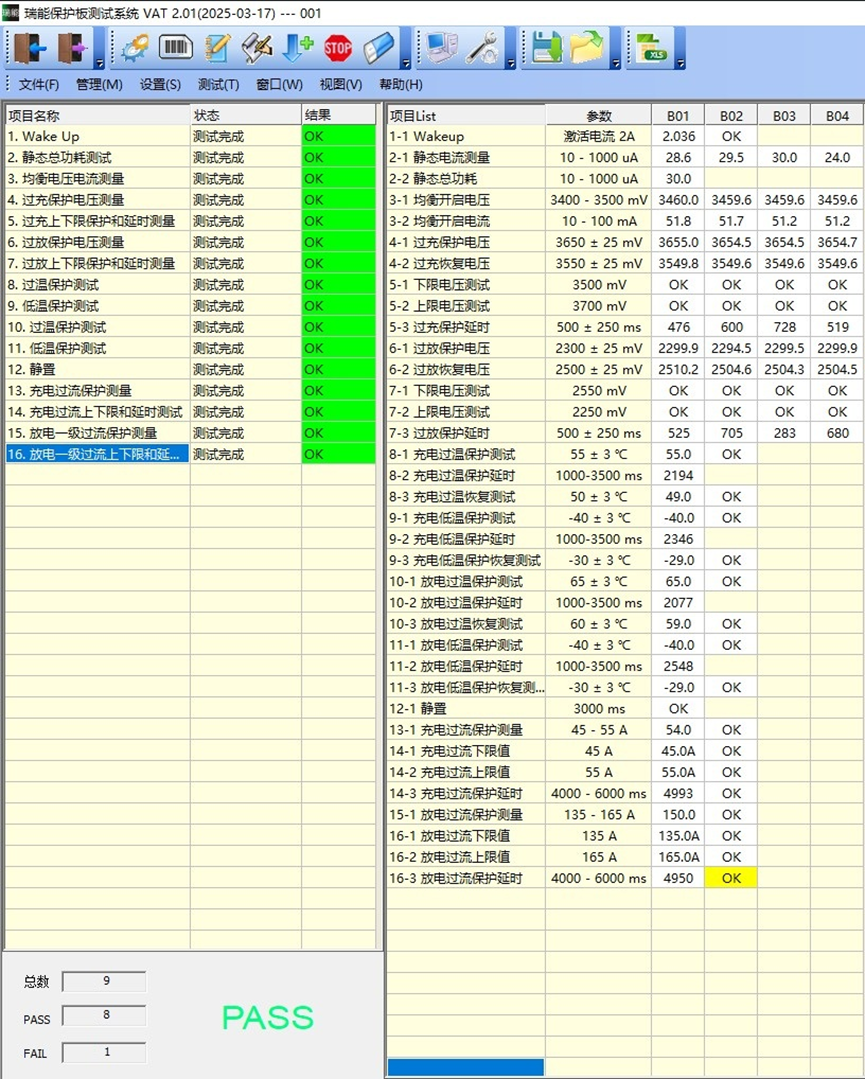The width and height of the screenshot is (865, 1079).
Task: Click the map and pen toolbar icon
Action: 257,48
